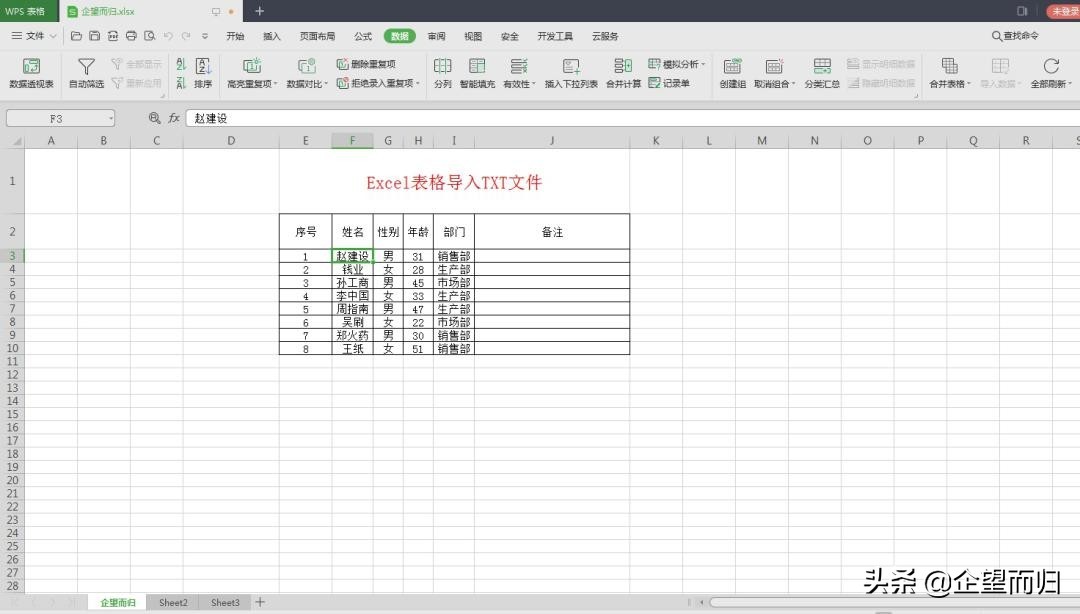Click the undo arrow icon
This screenshot has height=614, width=1080.
click(x=168, y=36)
